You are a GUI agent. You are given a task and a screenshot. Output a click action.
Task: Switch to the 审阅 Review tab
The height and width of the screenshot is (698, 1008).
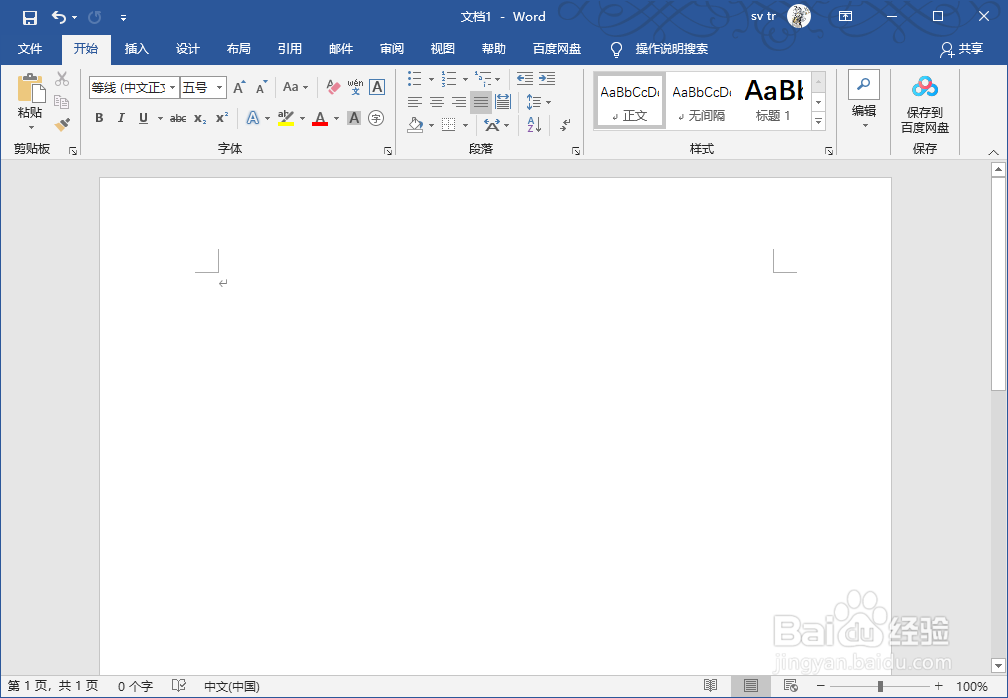392,49
